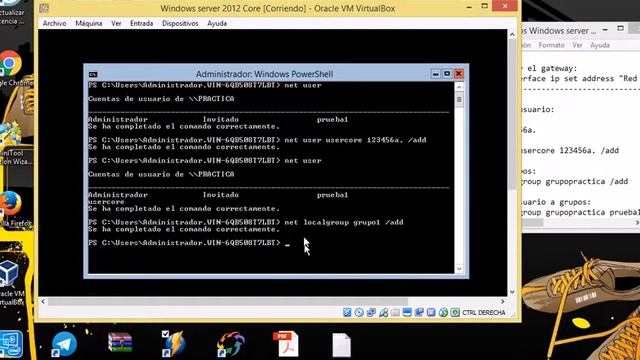Viewport: 640px width, 360px height.
Task: Maximize the PowerShell window
Action: pos(447,74)
